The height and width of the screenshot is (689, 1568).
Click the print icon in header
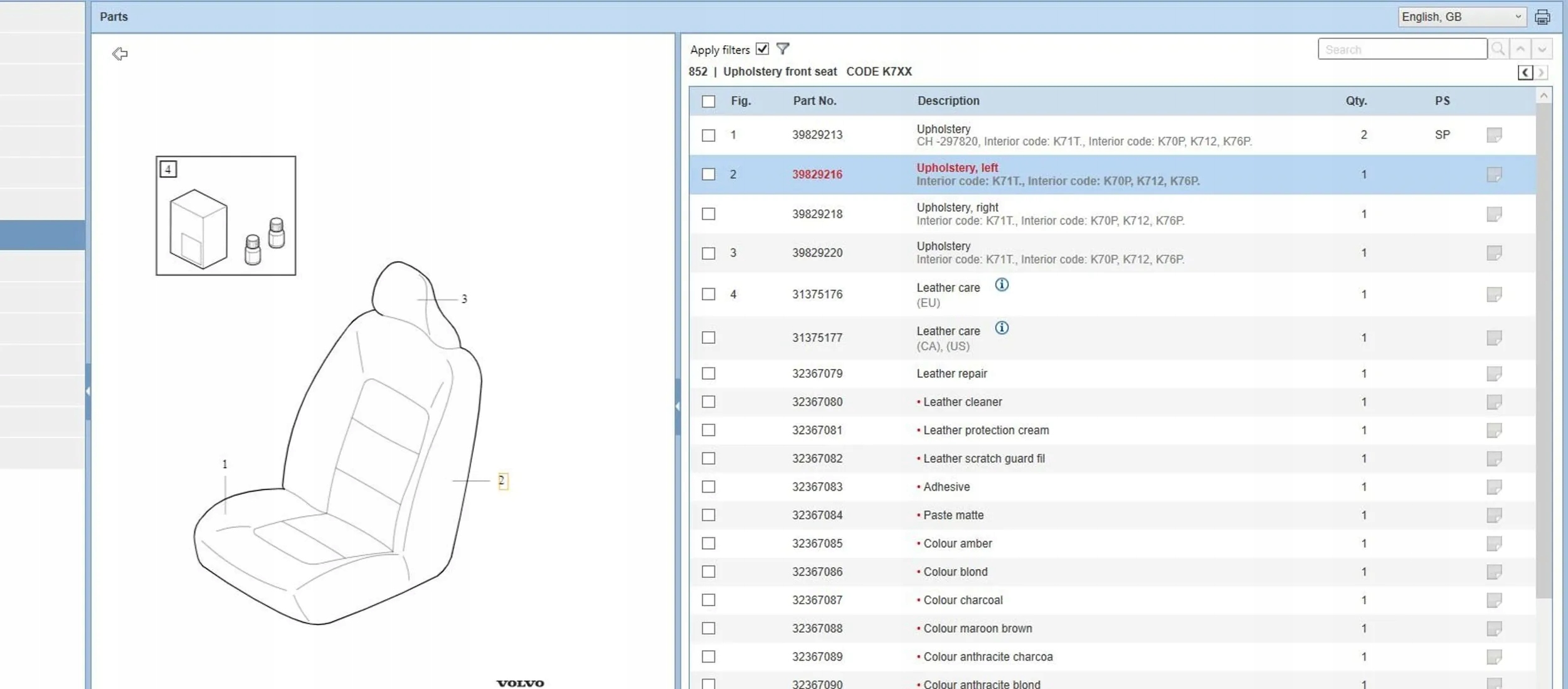tap(1542, 17)
